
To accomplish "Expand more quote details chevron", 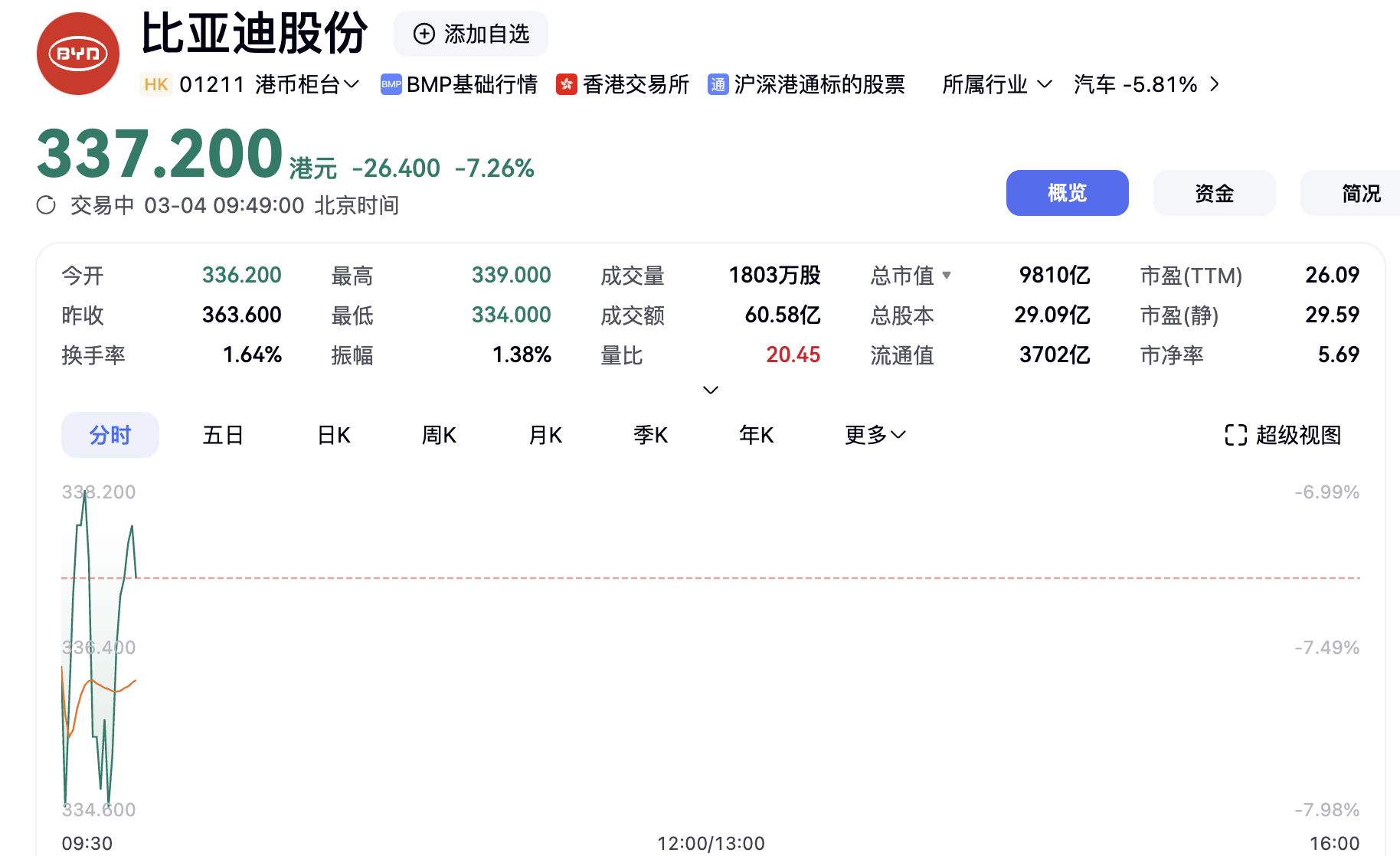I will (711, 390).
